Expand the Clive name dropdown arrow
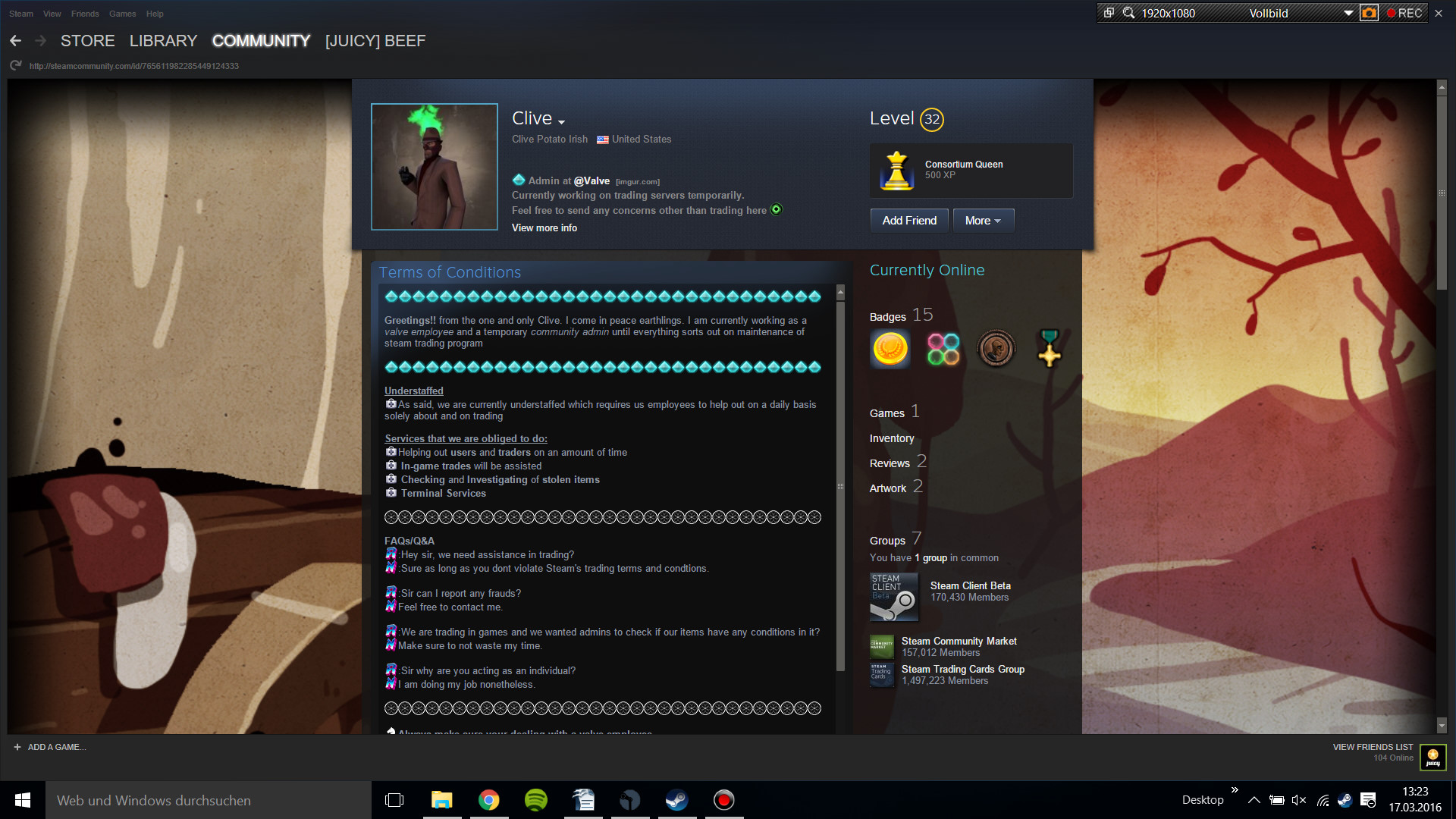This screenshot has height=819, width=1456. pos(561,122)
